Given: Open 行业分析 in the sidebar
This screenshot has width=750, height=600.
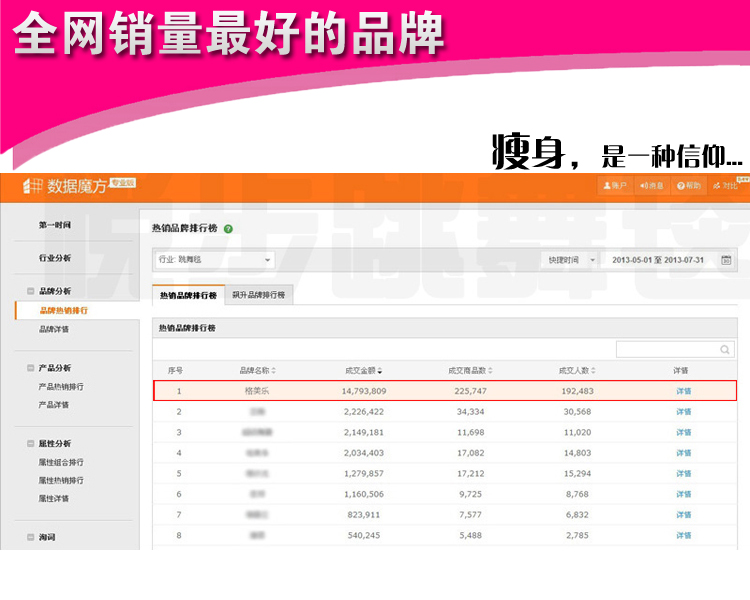Looking at the screenshot, I should click(x=55, y=258).
